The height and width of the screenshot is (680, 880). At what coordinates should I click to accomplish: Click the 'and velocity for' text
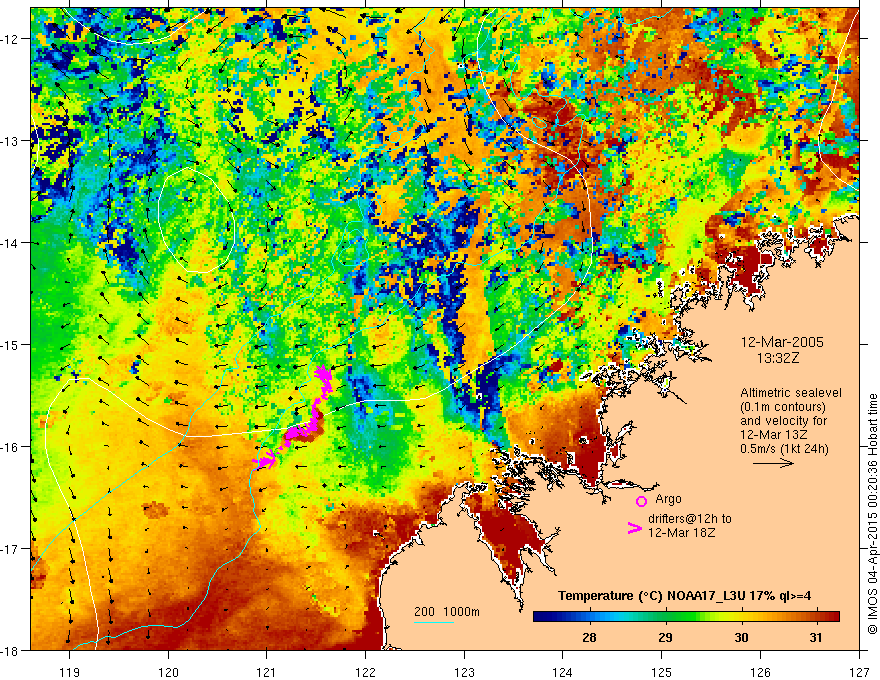click(x=783, y=421)
